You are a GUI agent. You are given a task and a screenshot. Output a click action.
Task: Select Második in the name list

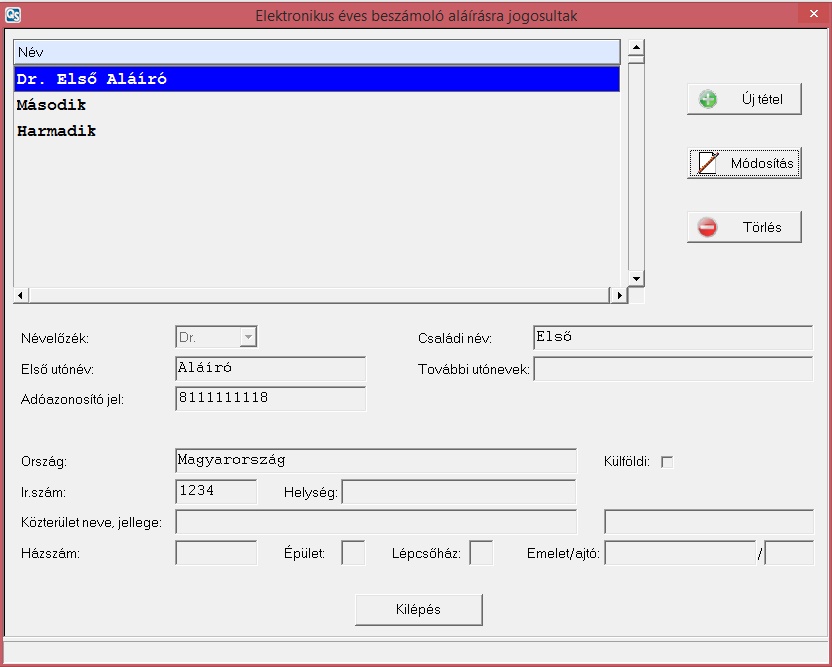point(52,105)
